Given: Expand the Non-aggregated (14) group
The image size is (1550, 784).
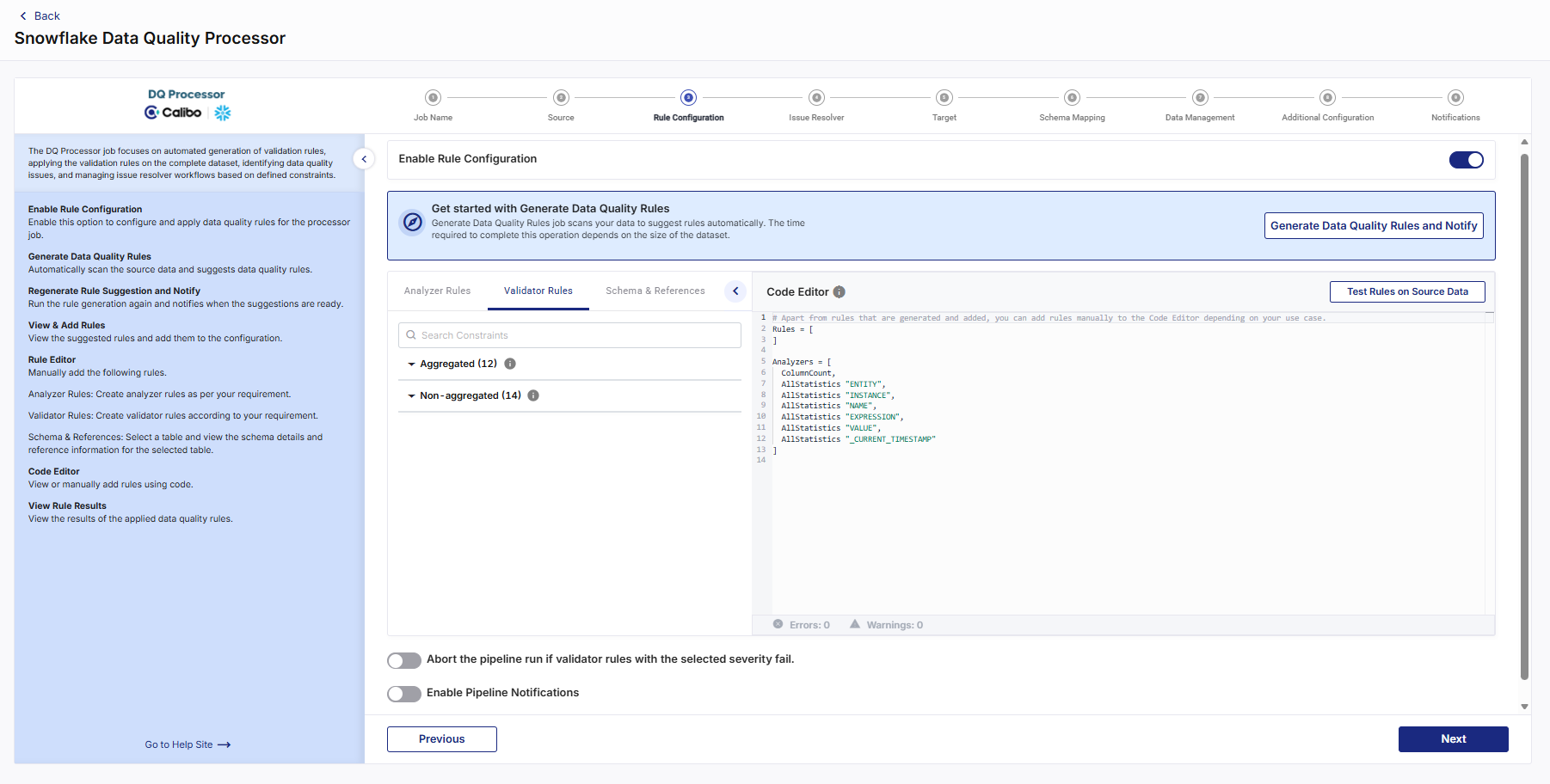Looking at the screenshot, I should click(x=411, y=396).
